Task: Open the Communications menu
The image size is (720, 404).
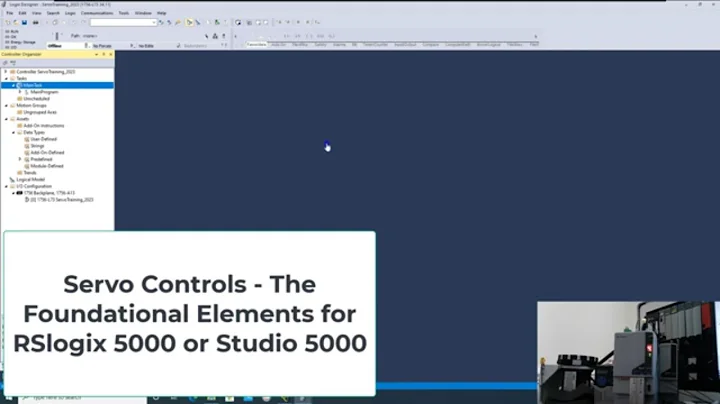Action: 97,13
